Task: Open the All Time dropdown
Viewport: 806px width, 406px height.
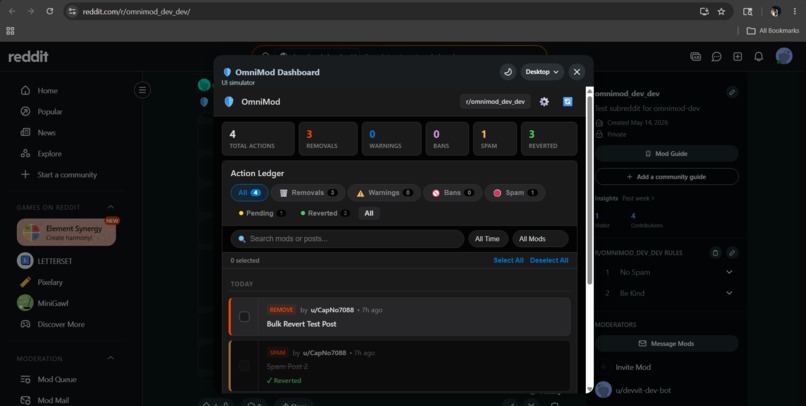Action: pyautogui.click(x=487, y=239)
